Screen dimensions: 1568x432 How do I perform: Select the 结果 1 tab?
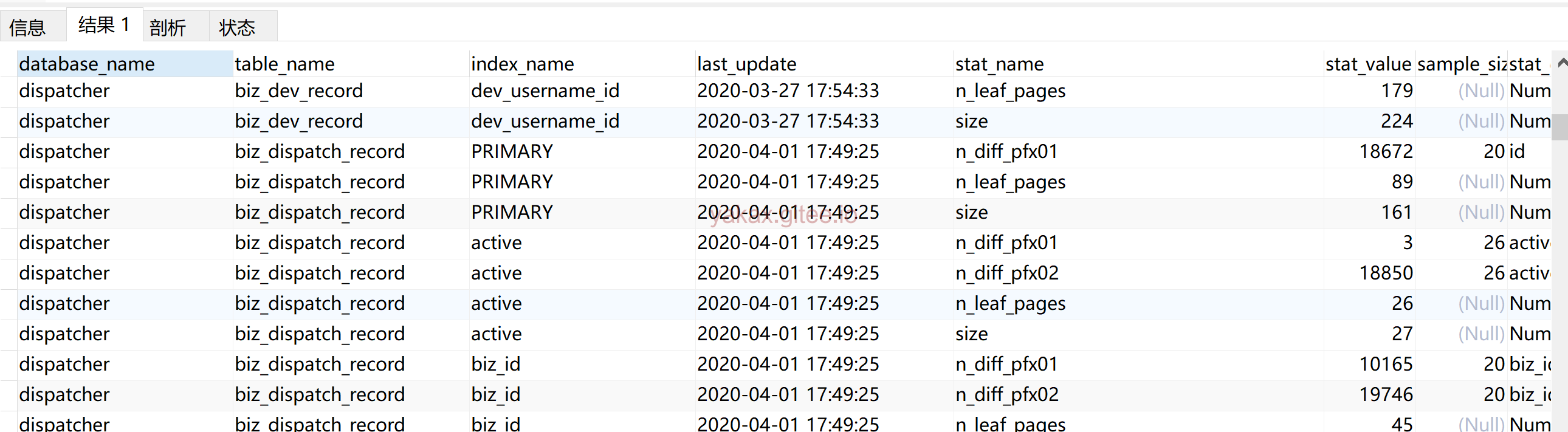point(104,25)
